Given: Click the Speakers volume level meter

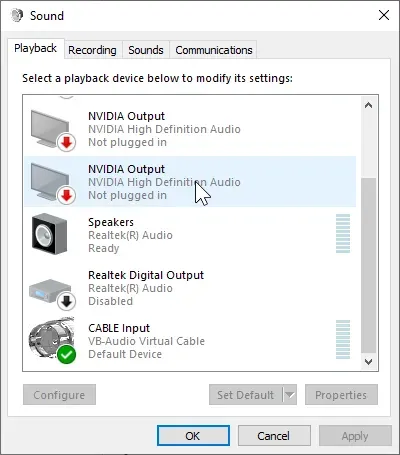Looking at the screenshot, I should (343, 234).
